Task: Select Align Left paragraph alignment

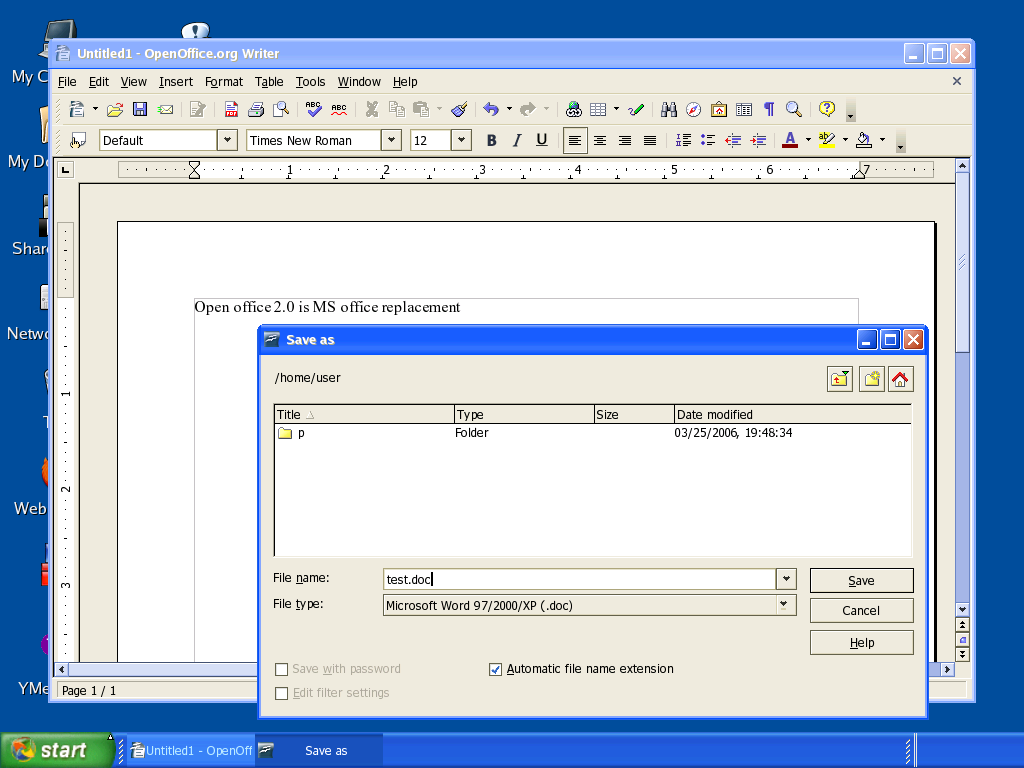Action: coord(575,140)
